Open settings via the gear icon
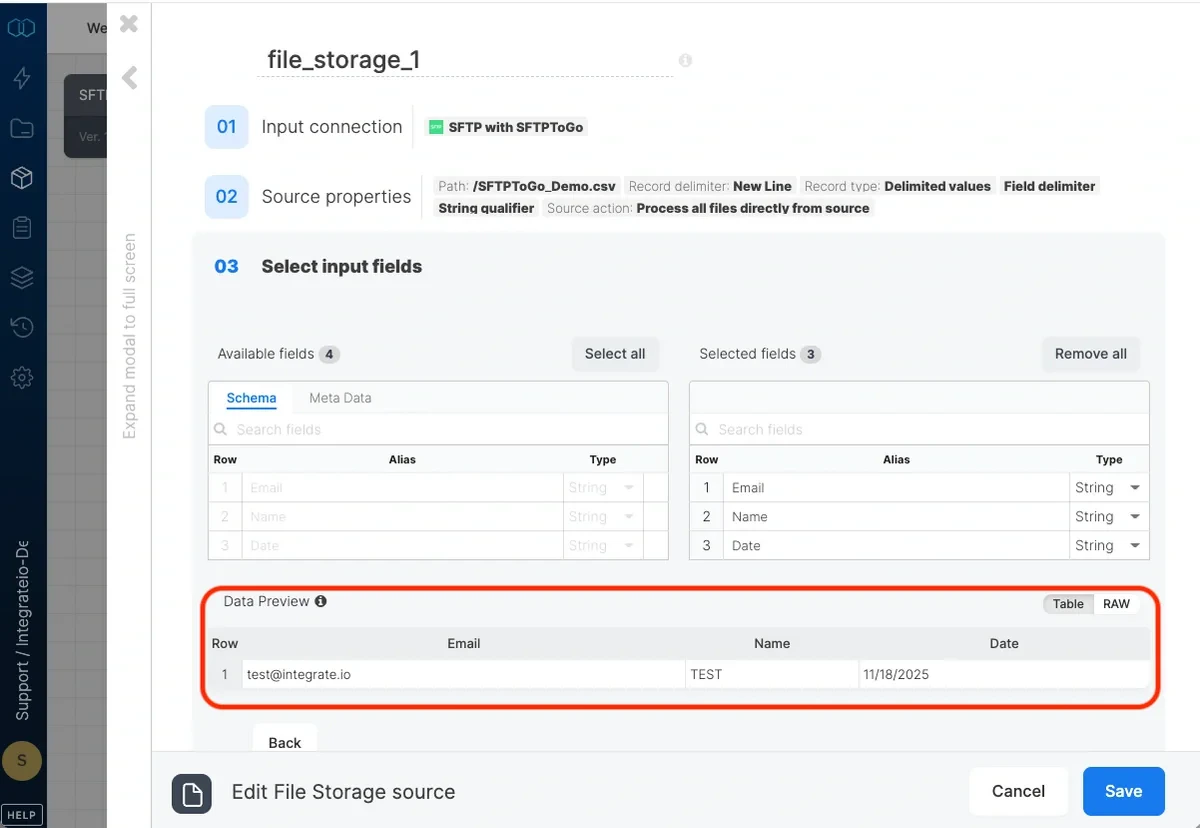This screenshot has height=828, width=1200. click(22, 377)
